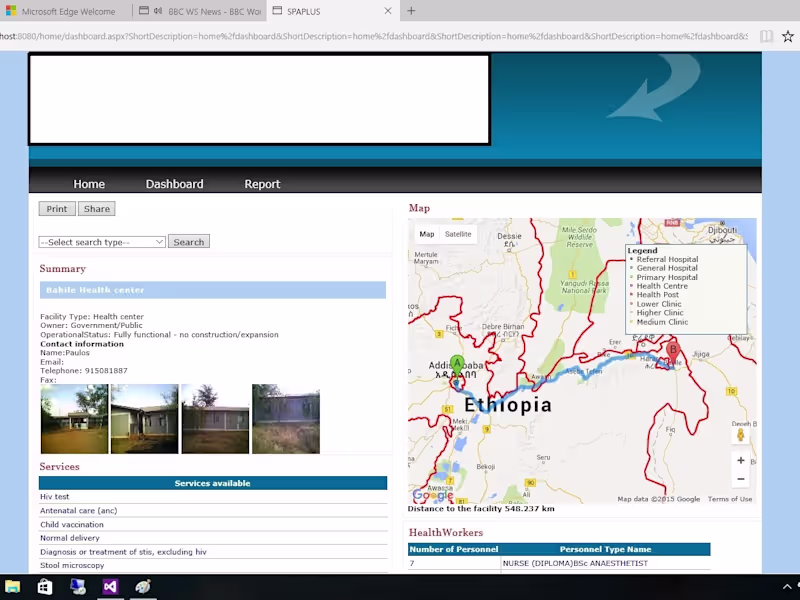The width and height of the screenshot is (800, 600).
Task: Switch map to Satellite view
Action: tap(458, 234)
